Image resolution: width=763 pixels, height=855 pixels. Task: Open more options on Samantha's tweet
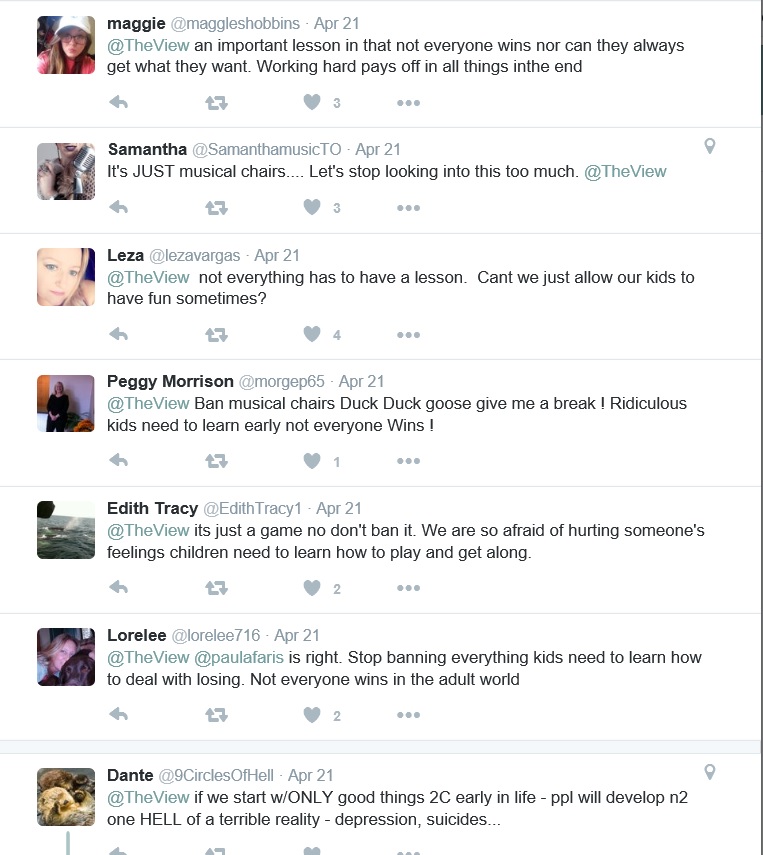pos(408,208)
